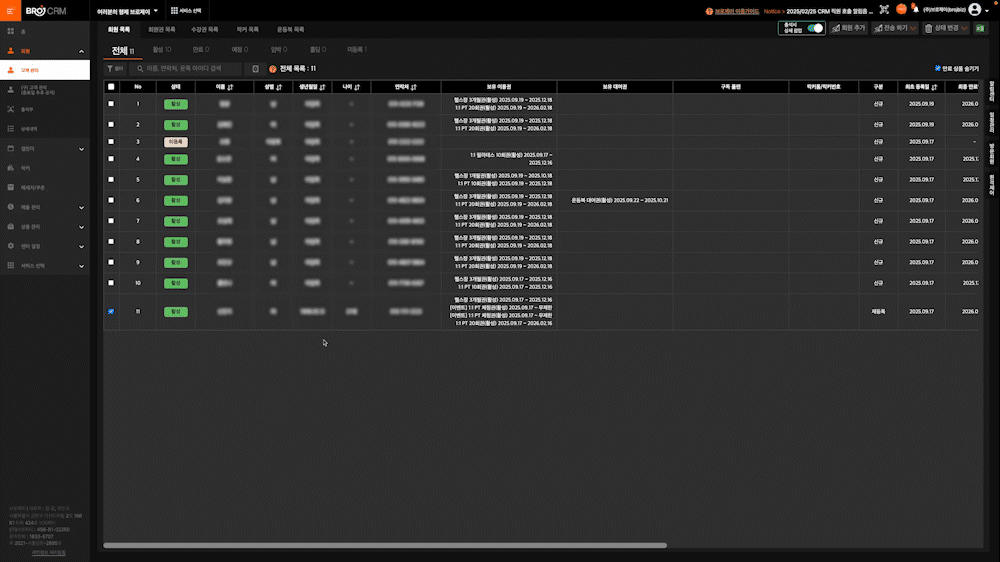1000x562 pixels.
Task: Click the BROJ CRM logo
Action: tap(46, 11)
